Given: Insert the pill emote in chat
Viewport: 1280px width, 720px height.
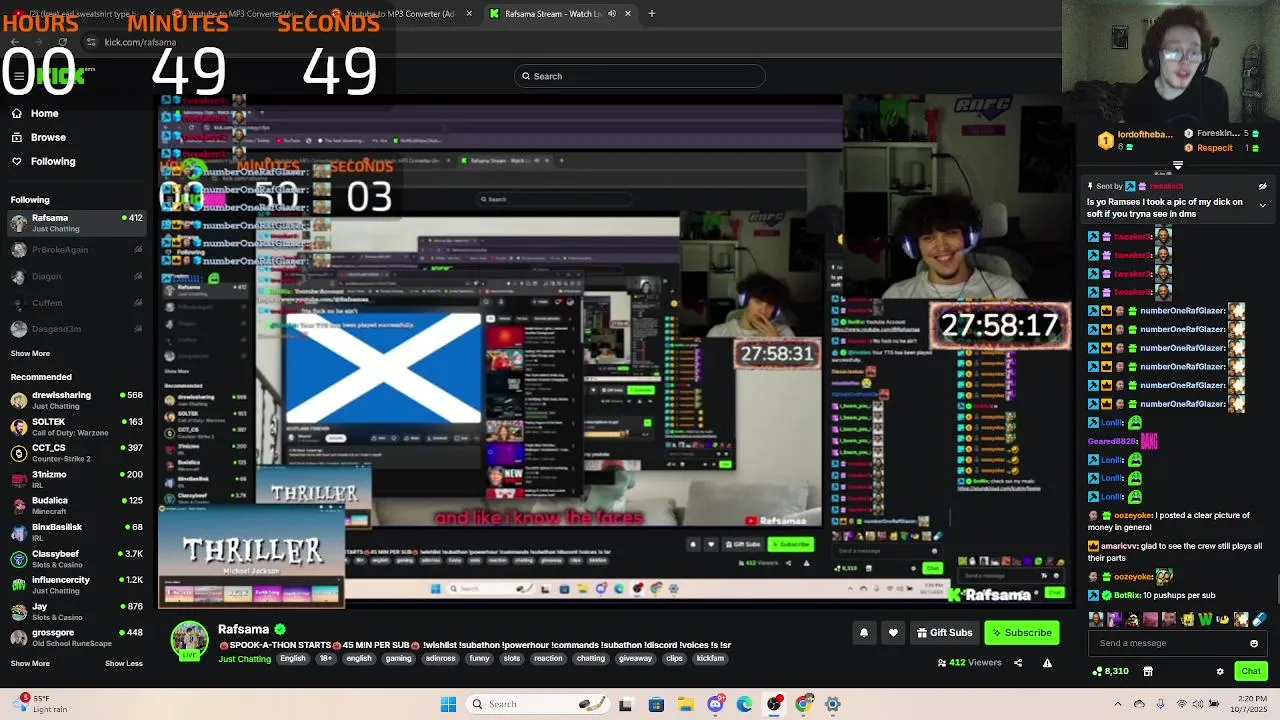Looking at the screenshot, I should point(1258,620).
